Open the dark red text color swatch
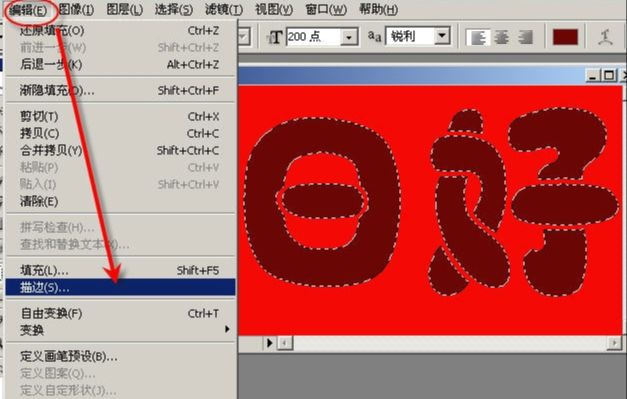627x399 pixels. click(x=565, y=37)
